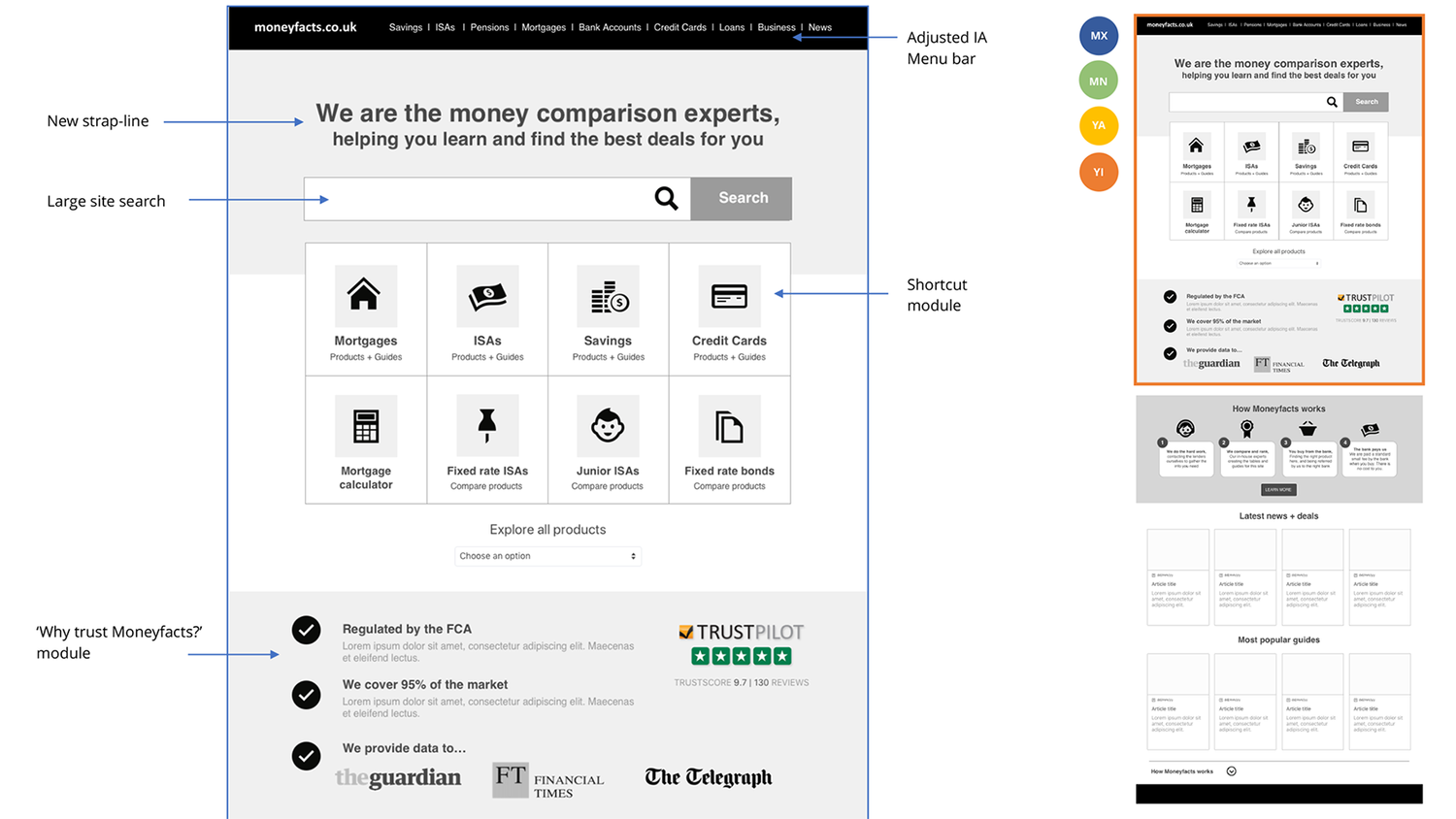Click the 'Latest news + deals' heading

[1278, 516]
